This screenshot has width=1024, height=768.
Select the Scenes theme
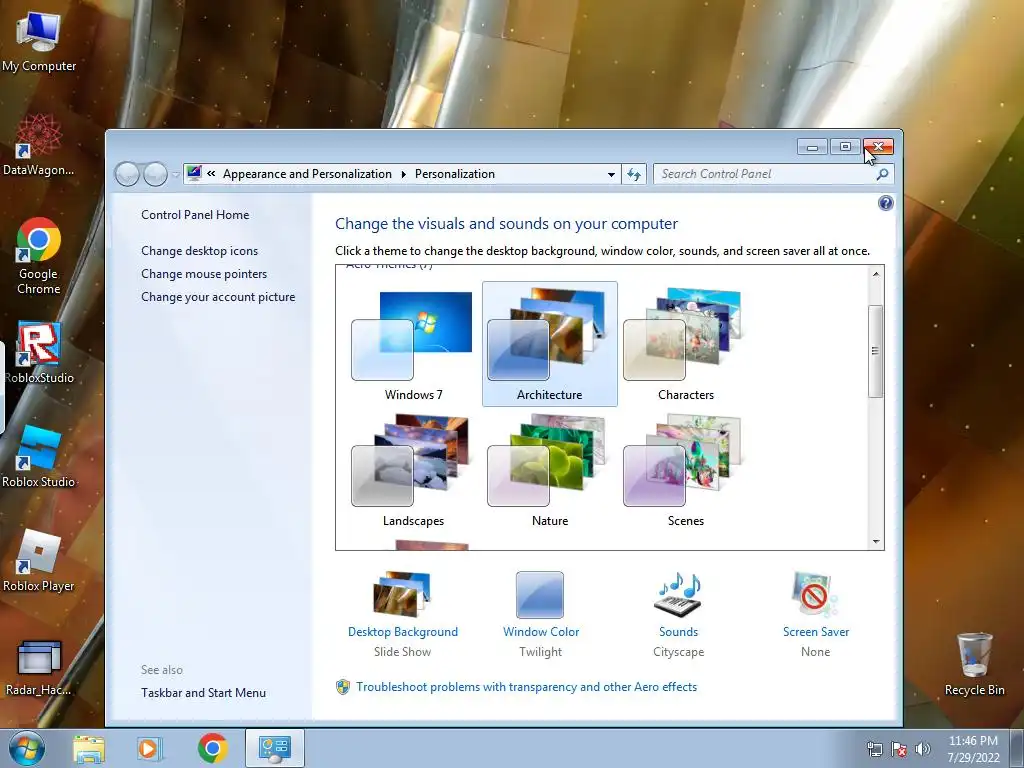tap(685, 472)
